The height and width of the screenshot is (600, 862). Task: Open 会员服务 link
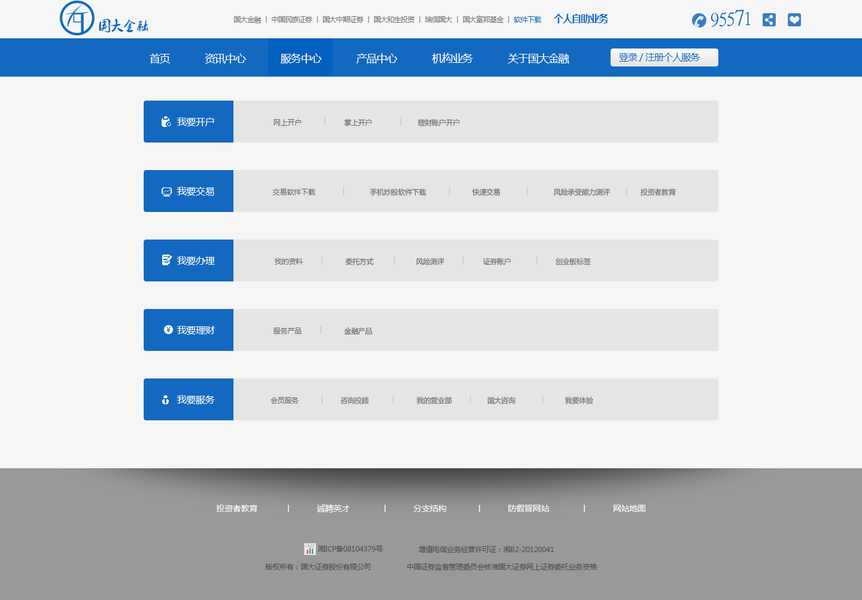pos(284,400)
